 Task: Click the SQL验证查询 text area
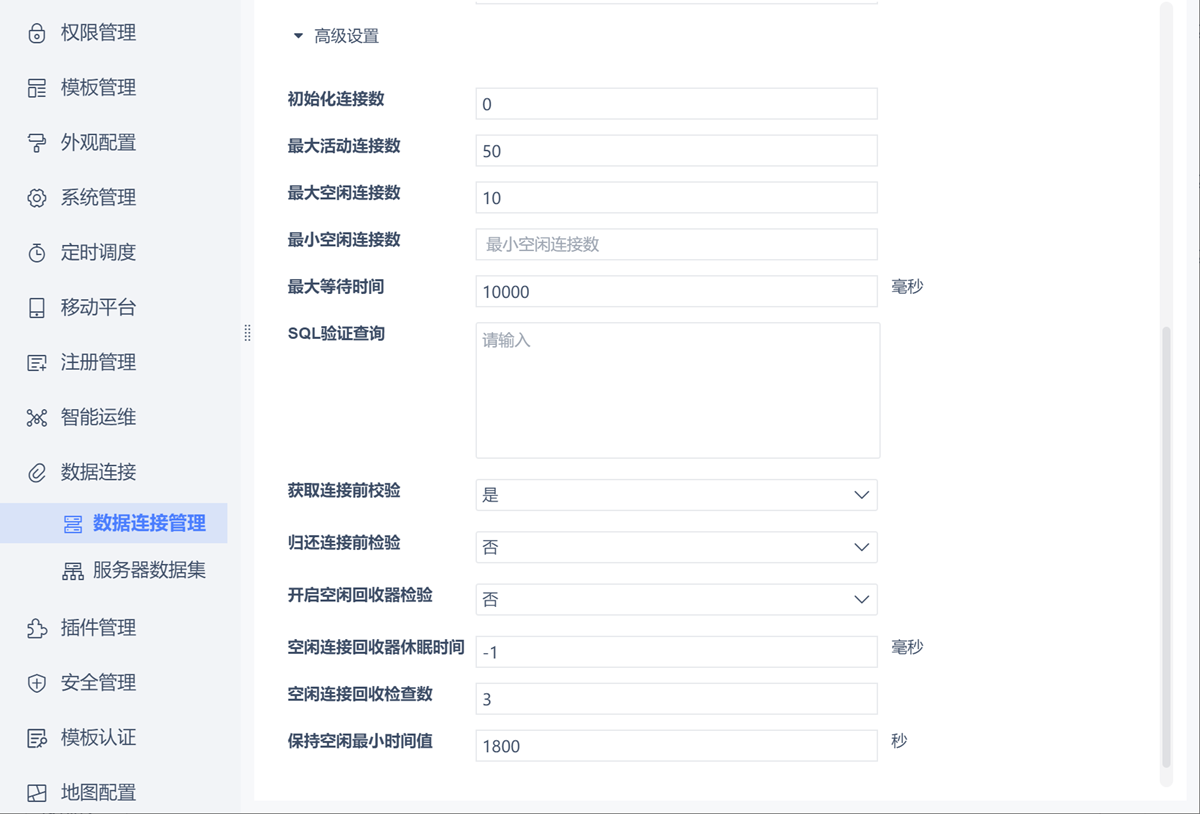tap(677, 390)
